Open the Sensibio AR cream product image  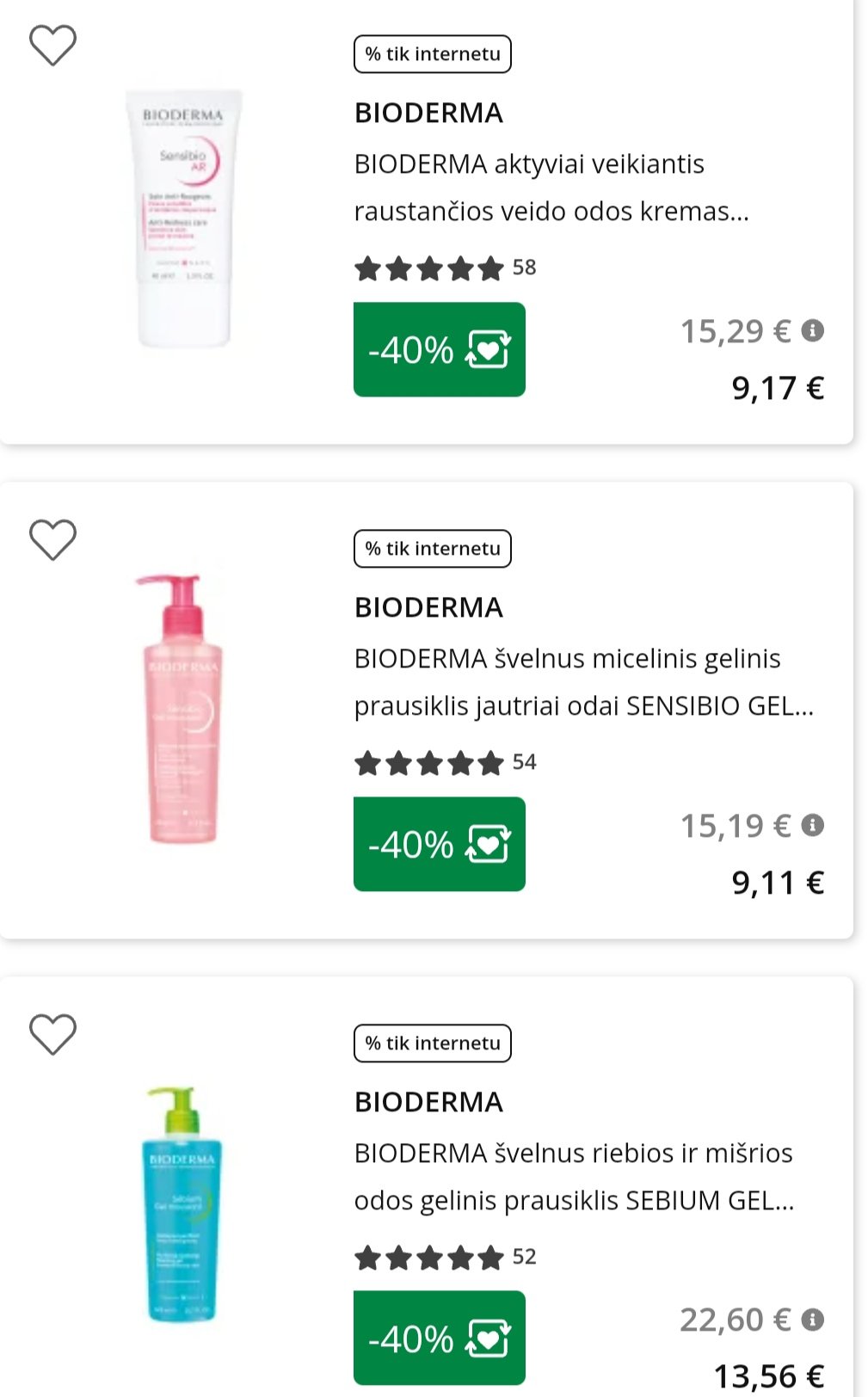click(184, 219)
